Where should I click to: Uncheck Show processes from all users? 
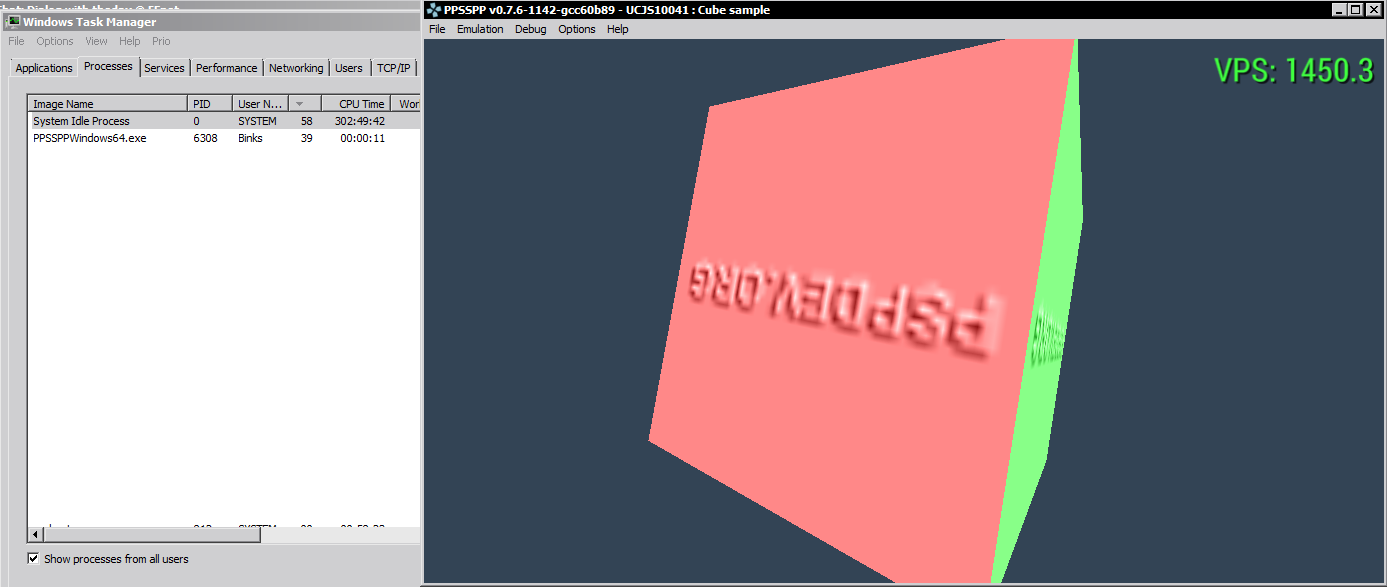click(34, 559)
